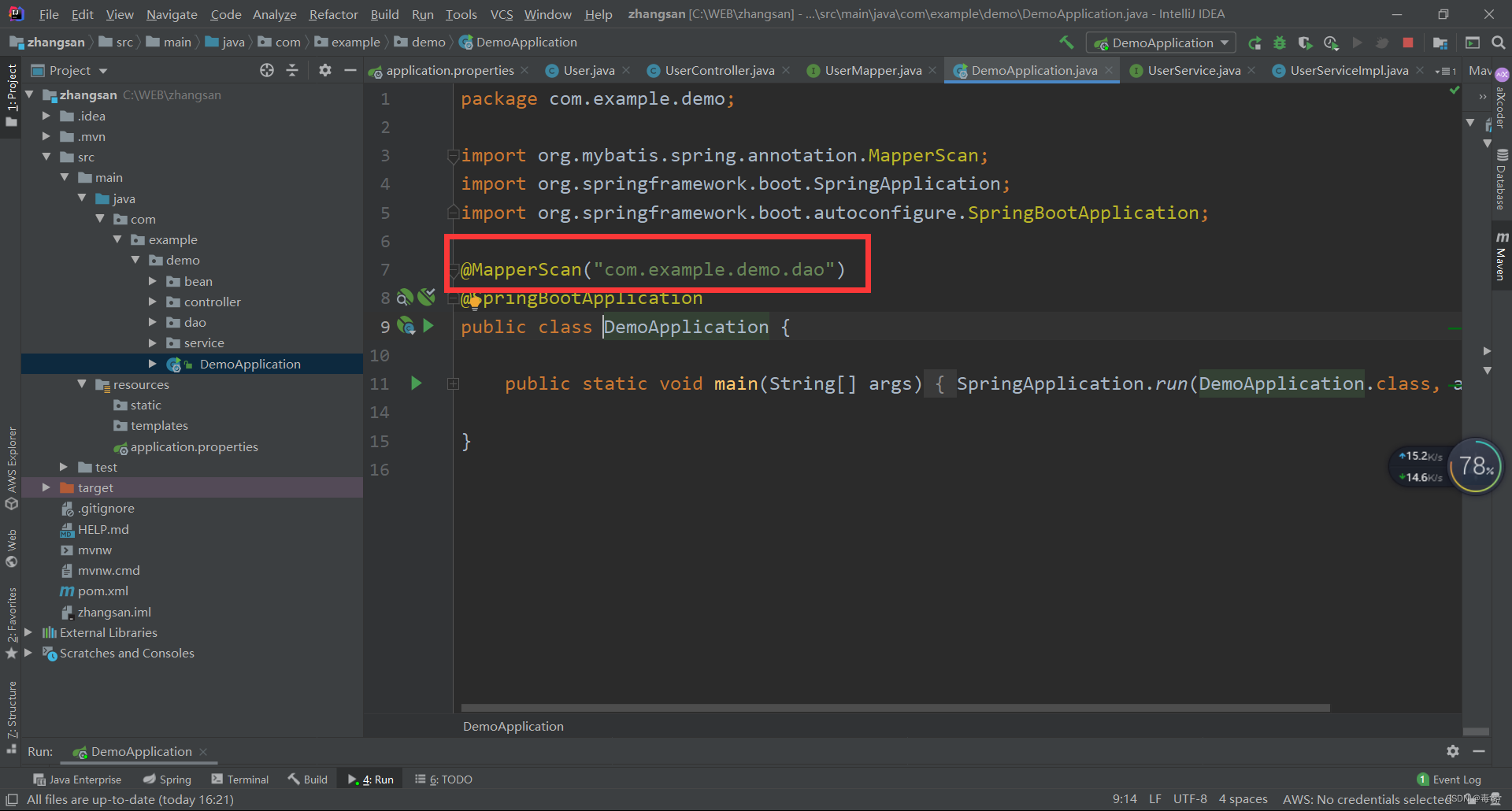
Task: Open Database side tool window
Action: click(1501, 180)
